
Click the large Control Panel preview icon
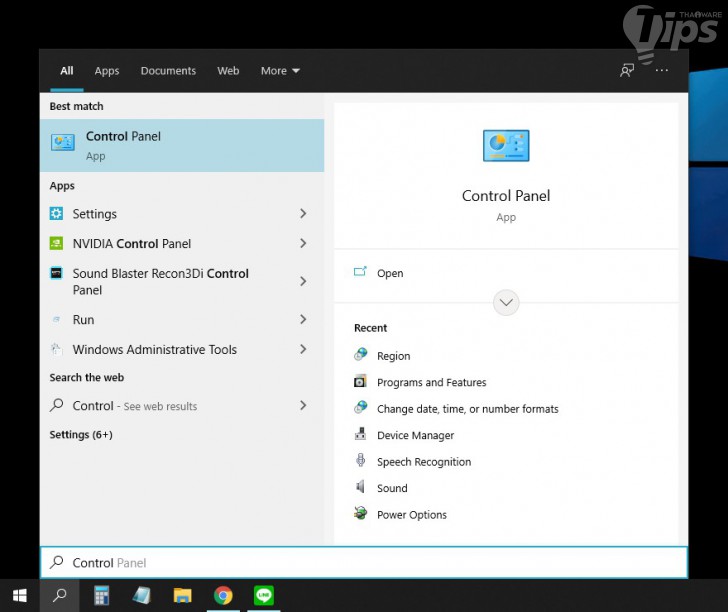tap(506, 146)
